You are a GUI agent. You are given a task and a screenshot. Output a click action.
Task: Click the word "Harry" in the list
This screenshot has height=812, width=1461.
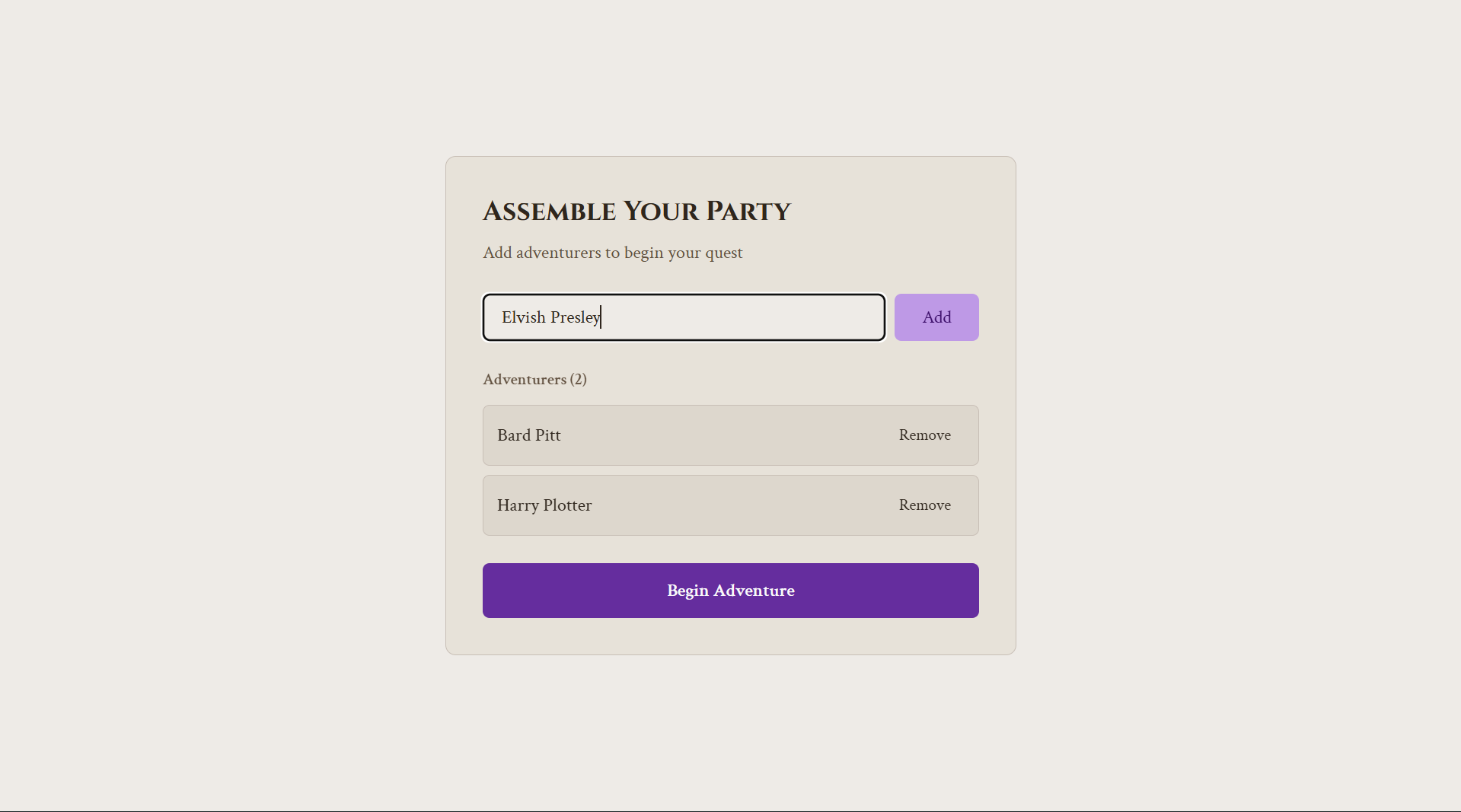coord(518,505)
